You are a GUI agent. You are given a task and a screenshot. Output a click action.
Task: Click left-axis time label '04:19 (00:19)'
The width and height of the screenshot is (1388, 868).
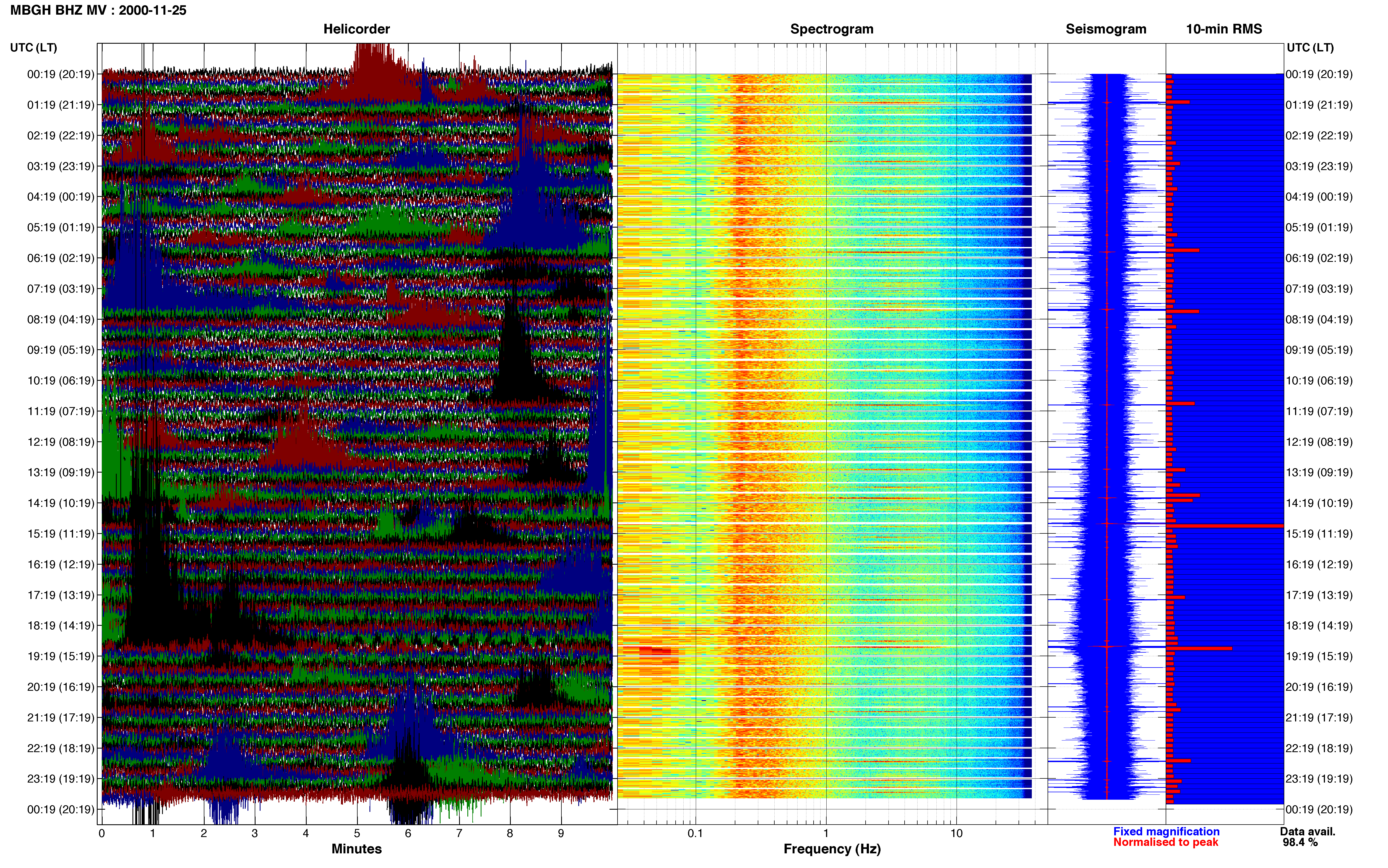pos(61,197)
